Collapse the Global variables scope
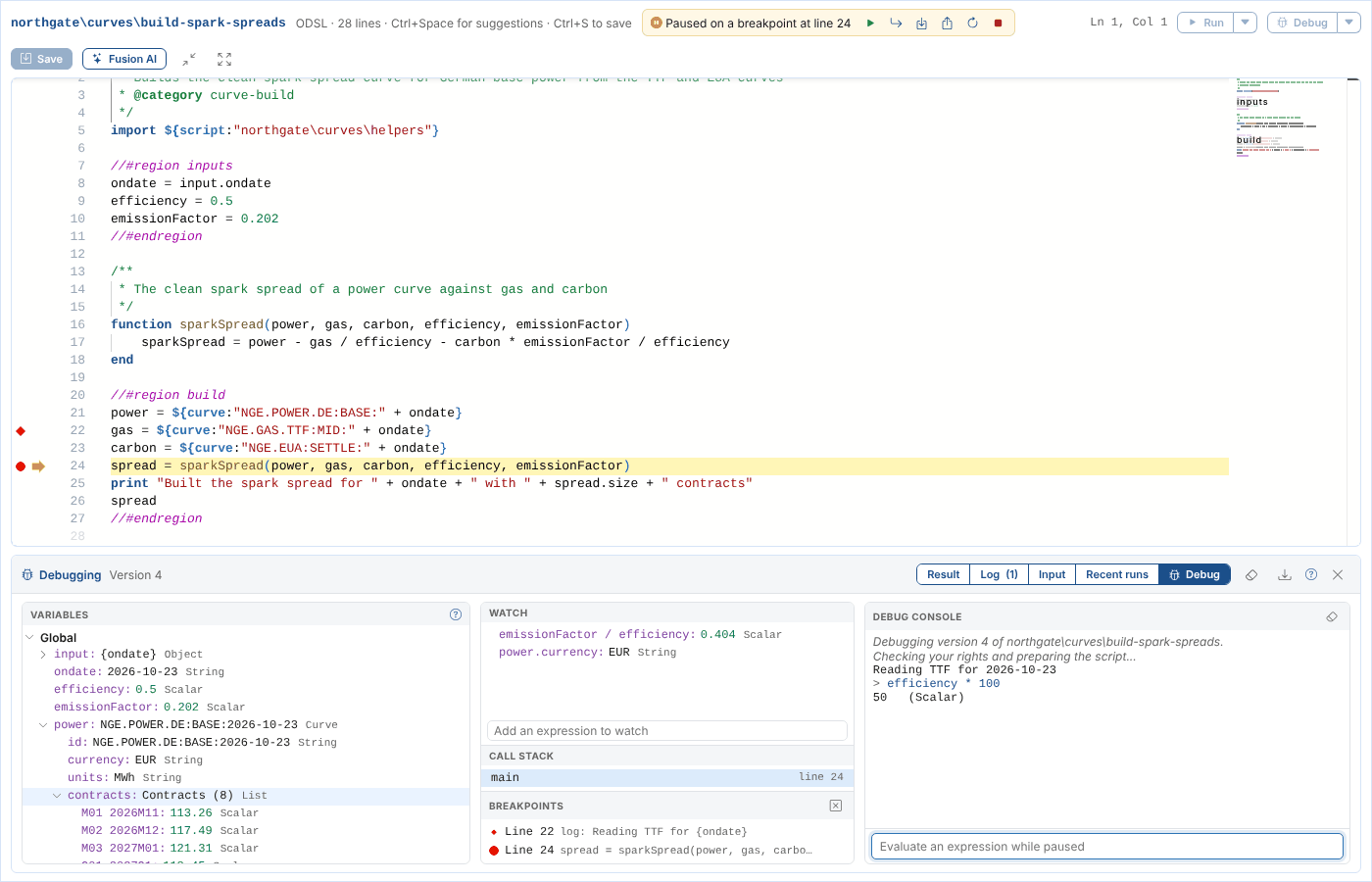This screenshot has width=1372, height=882. tap(29, 638)
